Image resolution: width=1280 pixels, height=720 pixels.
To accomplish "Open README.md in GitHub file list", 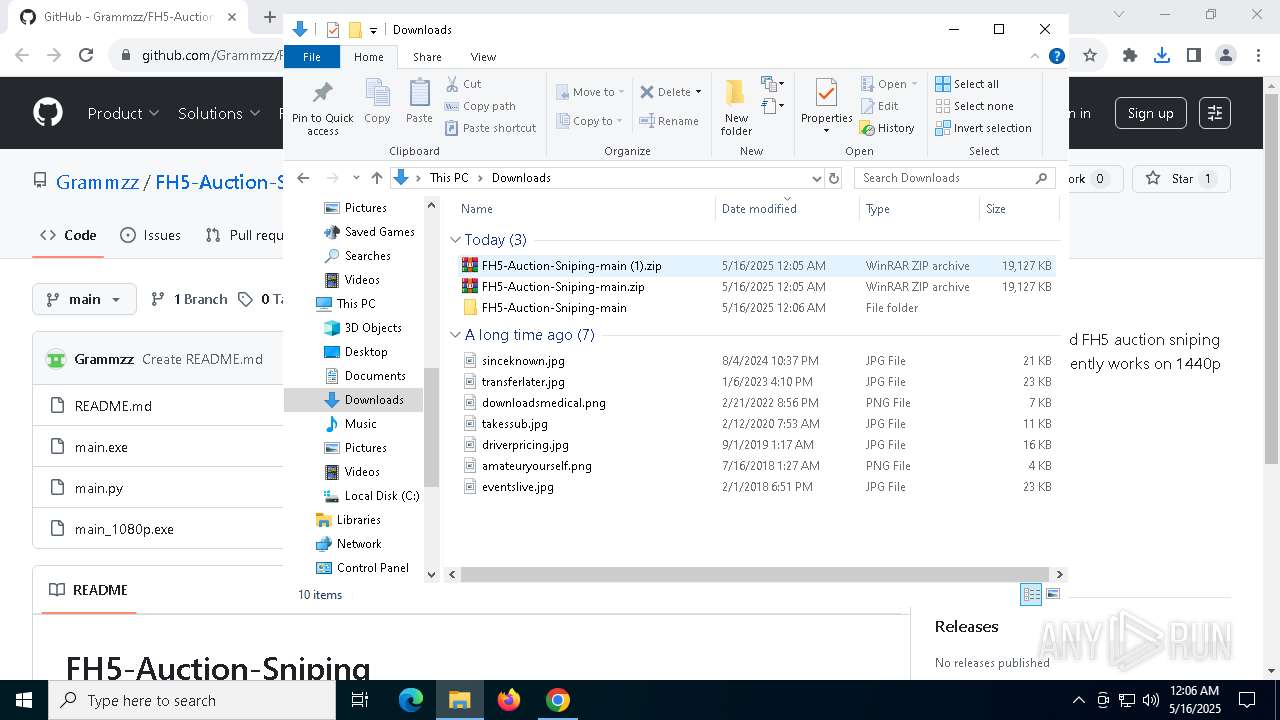I will pyautogui.click(x=113, y=406).
